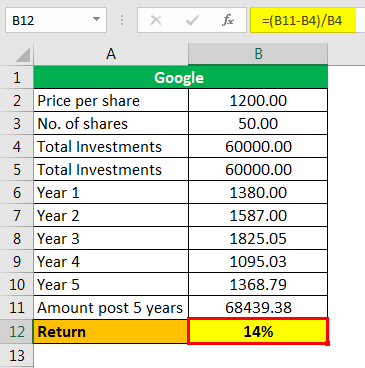365x368 pixels.
Task: Click the Name Box showing B12
Action: 56,20
